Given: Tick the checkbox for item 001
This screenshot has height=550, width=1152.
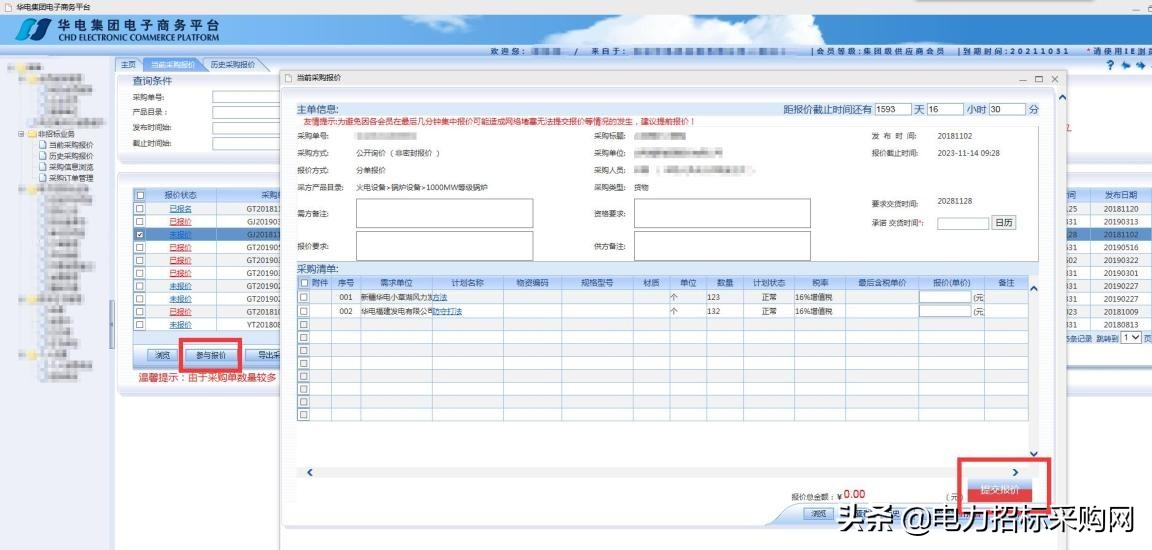Looking at the screenshot, I should [x=303, y=297].
